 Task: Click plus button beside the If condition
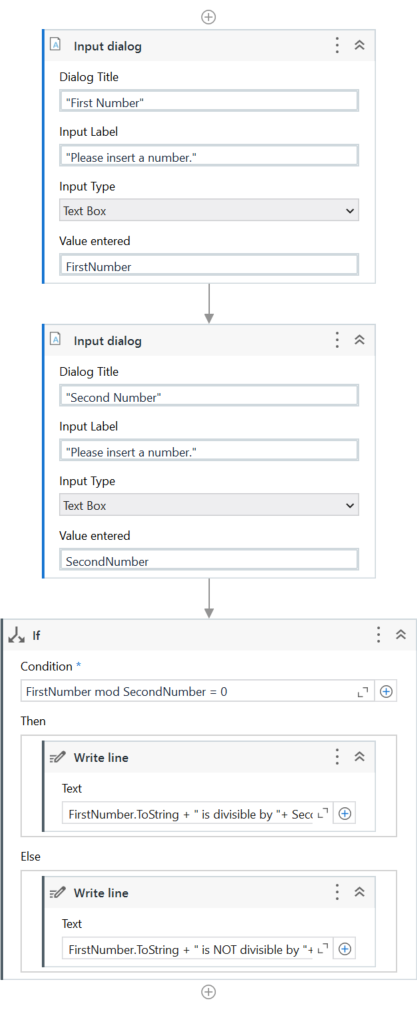coord(386,691)
